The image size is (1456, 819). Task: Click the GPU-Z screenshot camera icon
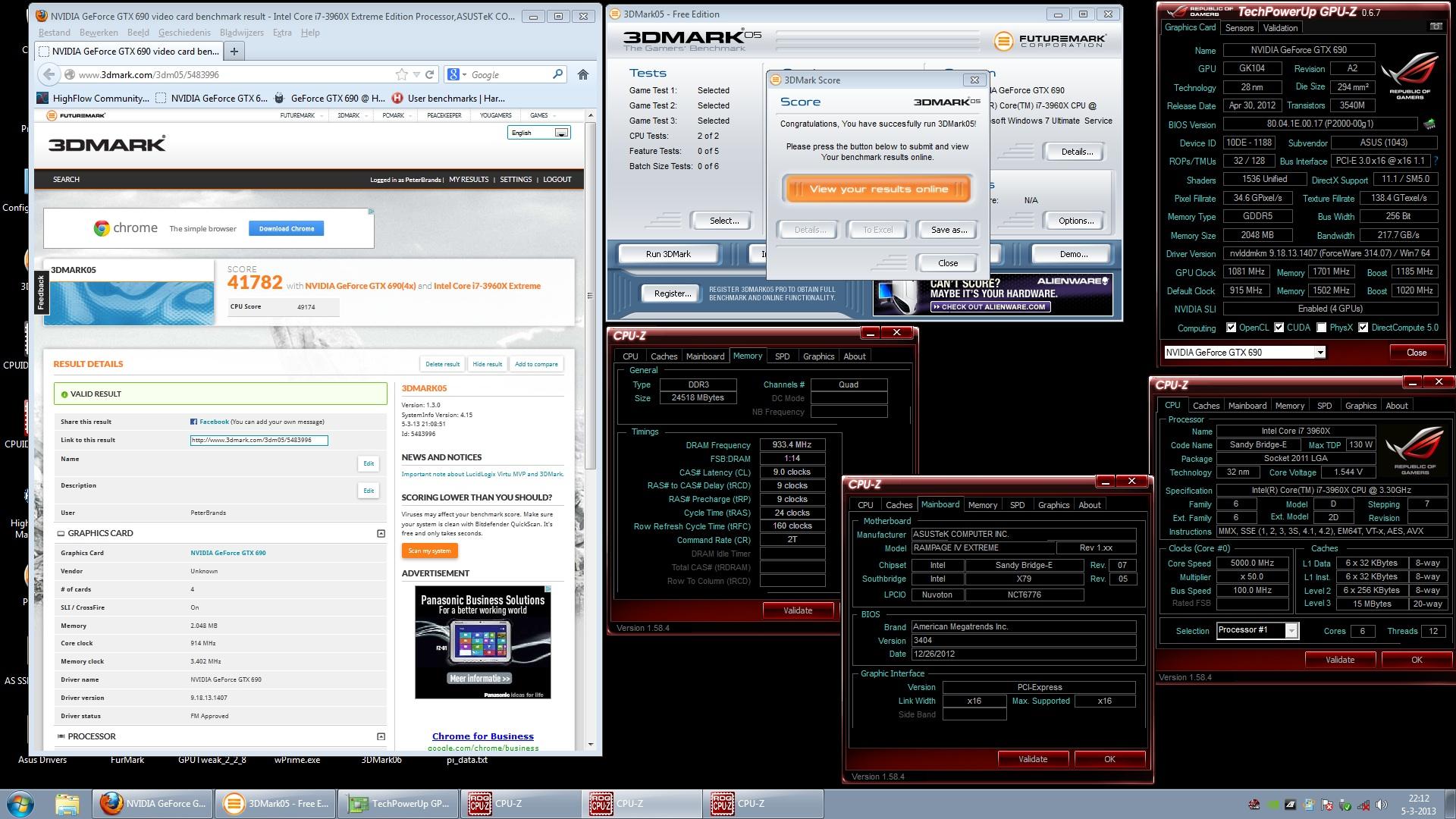click(x=1436, y=27)
